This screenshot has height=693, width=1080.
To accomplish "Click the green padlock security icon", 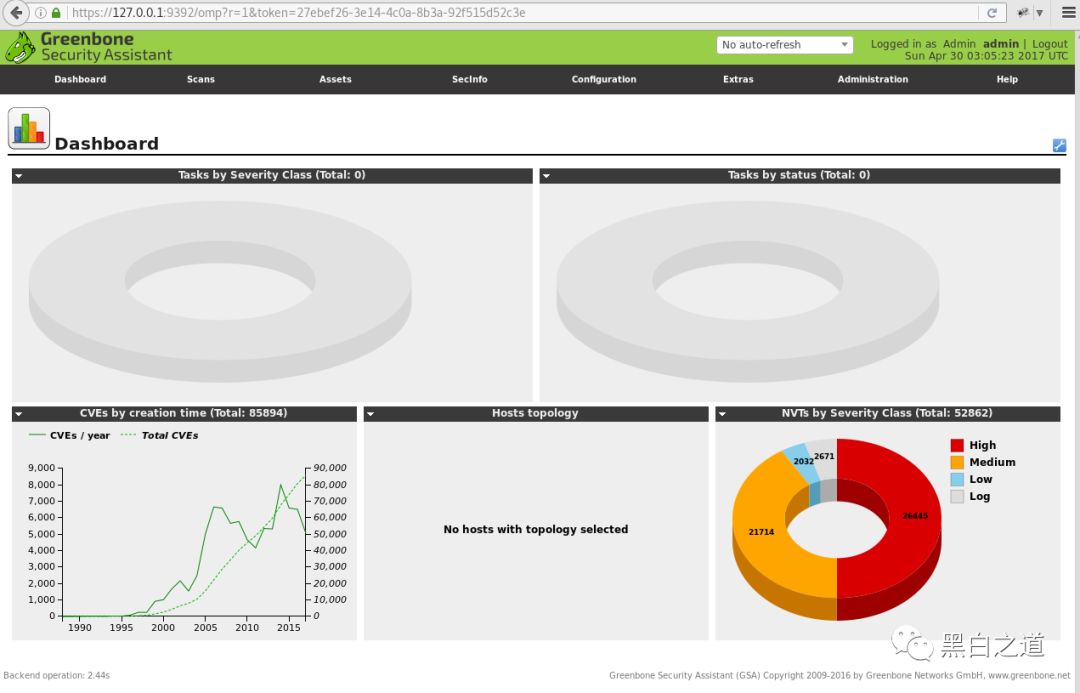I will pyautogui.click(x=56, y=12).
